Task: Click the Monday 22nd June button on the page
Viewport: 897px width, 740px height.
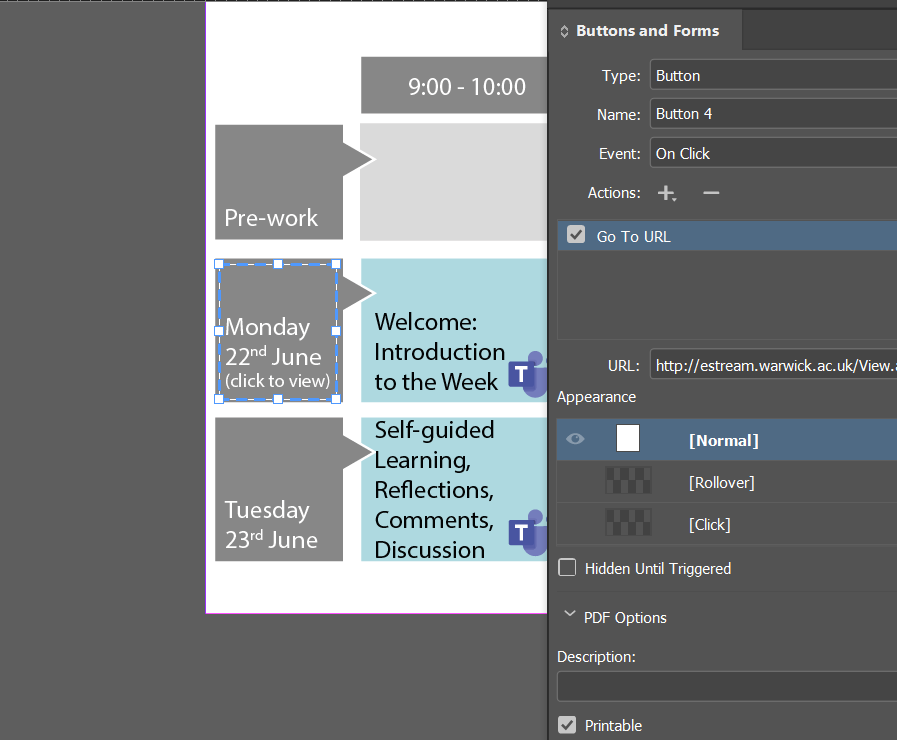Action: (x=278, y=332)
